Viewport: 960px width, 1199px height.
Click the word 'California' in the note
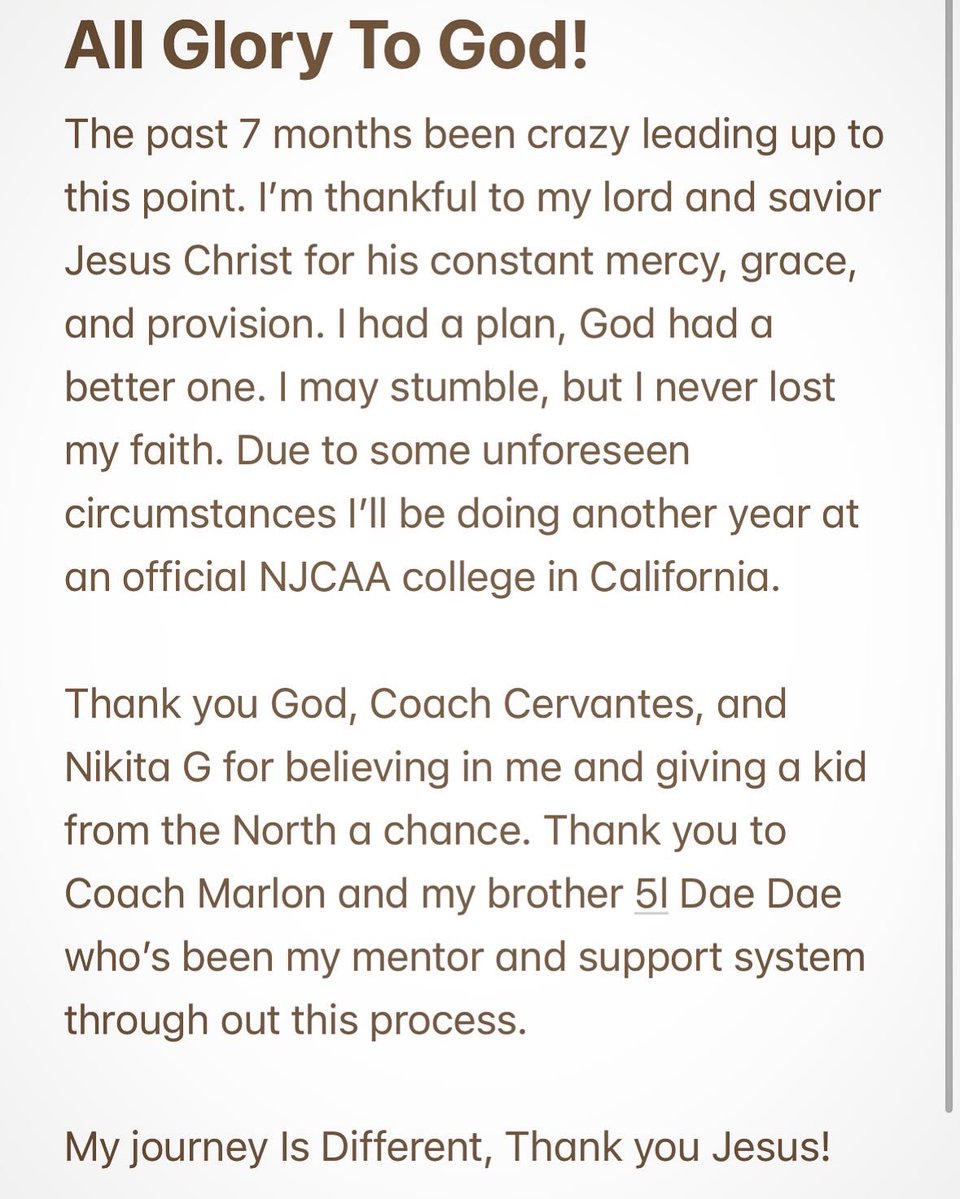point(684,577)
